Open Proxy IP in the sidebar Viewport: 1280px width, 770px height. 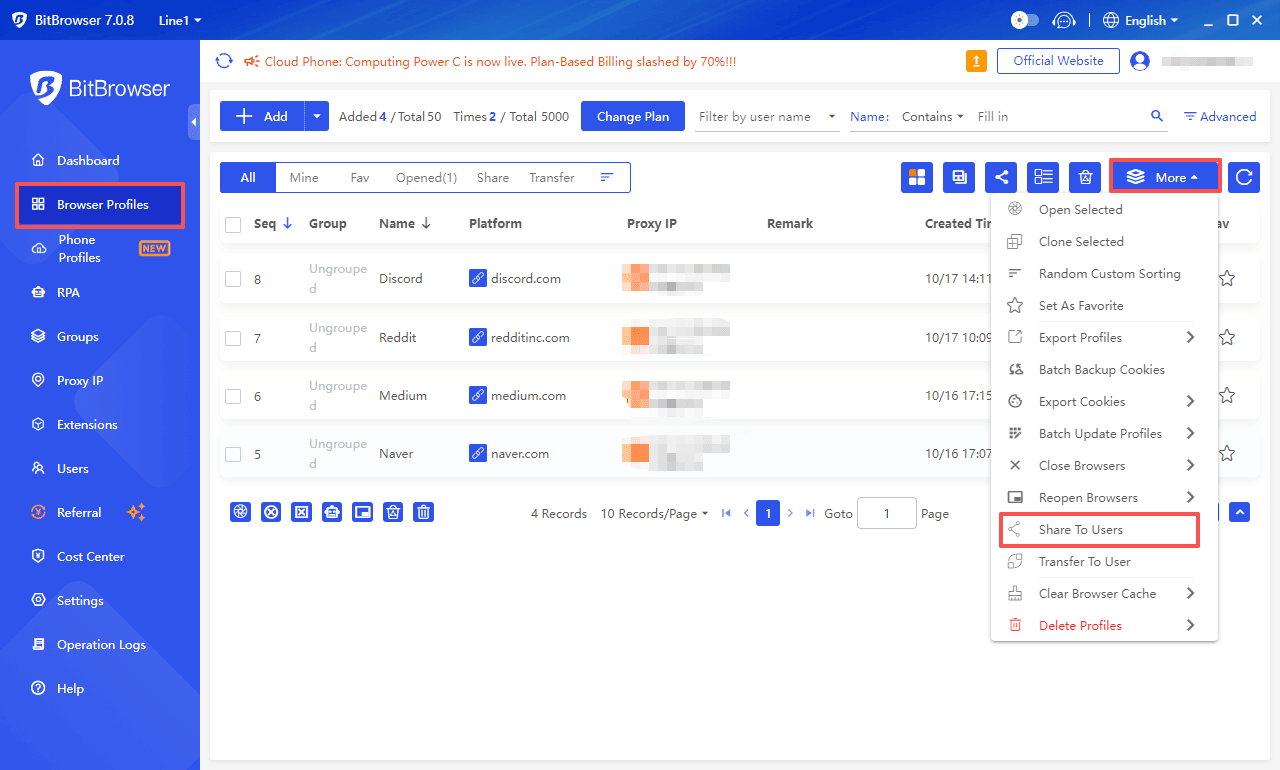(80, 380)
